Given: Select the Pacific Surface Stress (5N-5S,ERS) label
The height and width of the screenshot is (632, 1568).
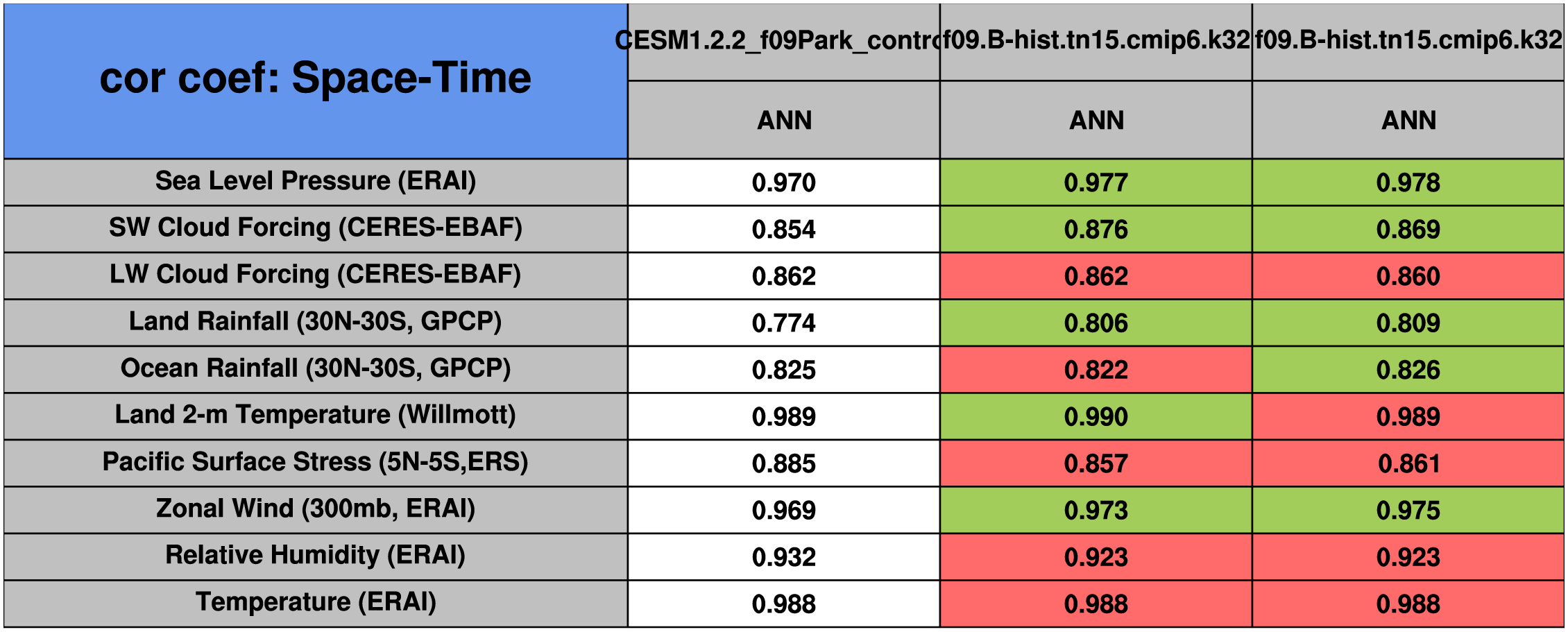Looking at the screenshot, I should pos(316,462).
